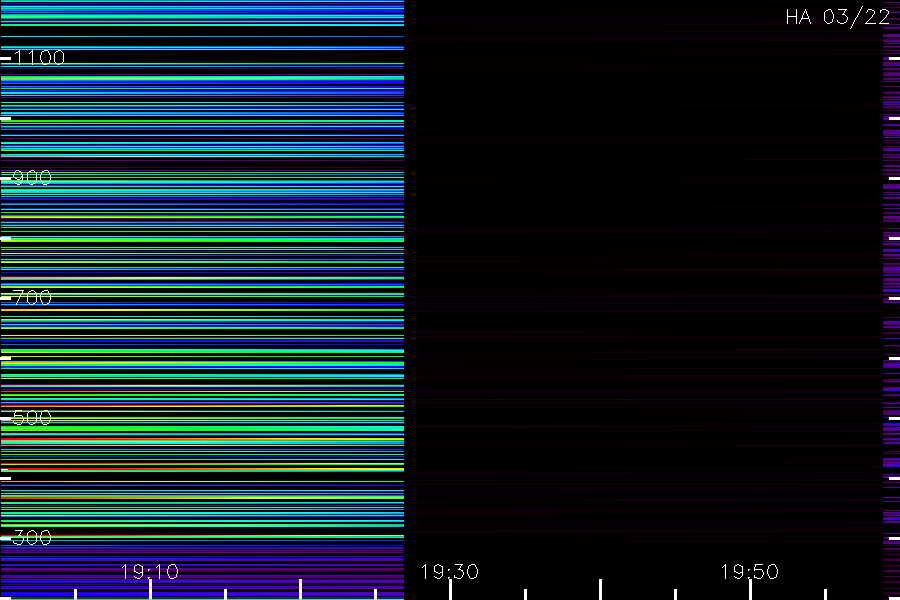Select the tall tick mark under 19:50
Image resolution: width=900 pixels, height=600 pixels.
[750, 590]
